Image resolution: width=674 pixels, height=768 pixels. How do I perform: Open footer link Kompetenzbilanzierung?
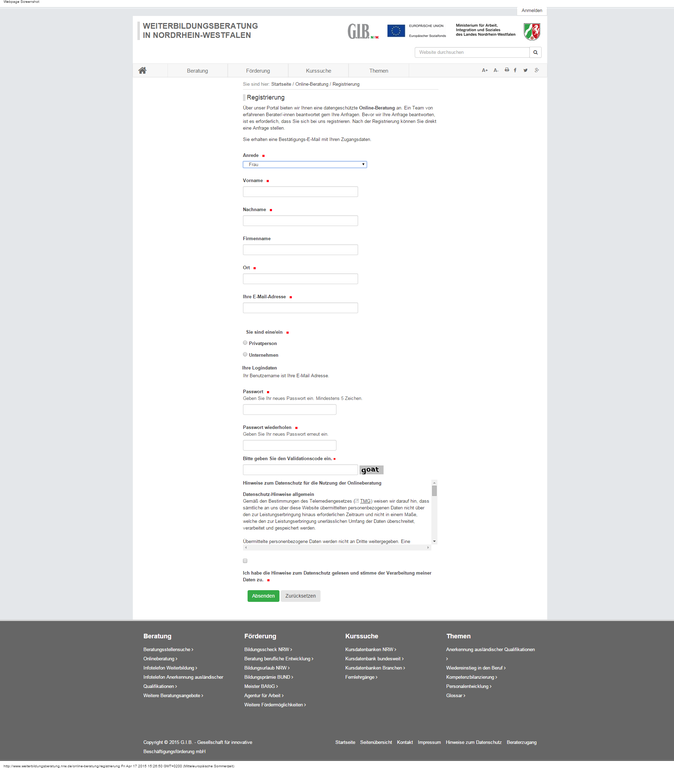click(471, 677)
